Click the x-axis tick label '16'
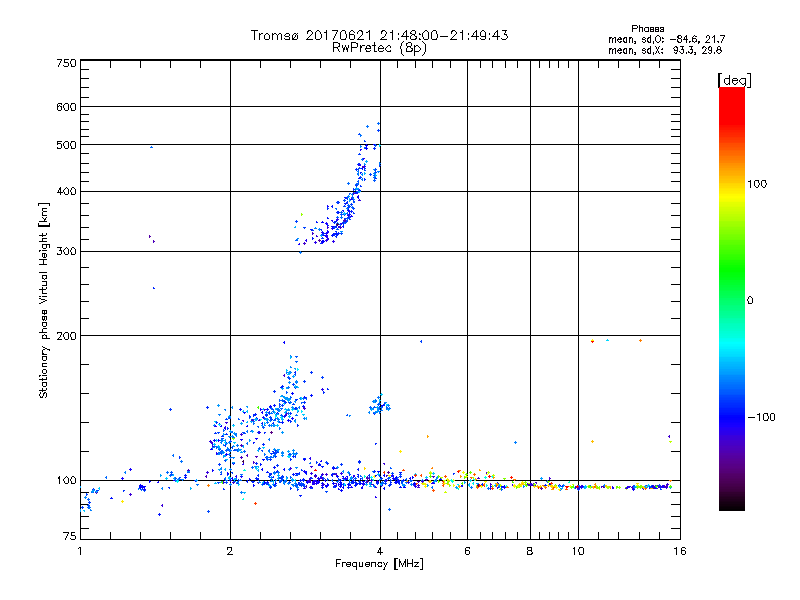Image resolution: width=800 pixels, height=600 pixels. click(x=680, y=551)
